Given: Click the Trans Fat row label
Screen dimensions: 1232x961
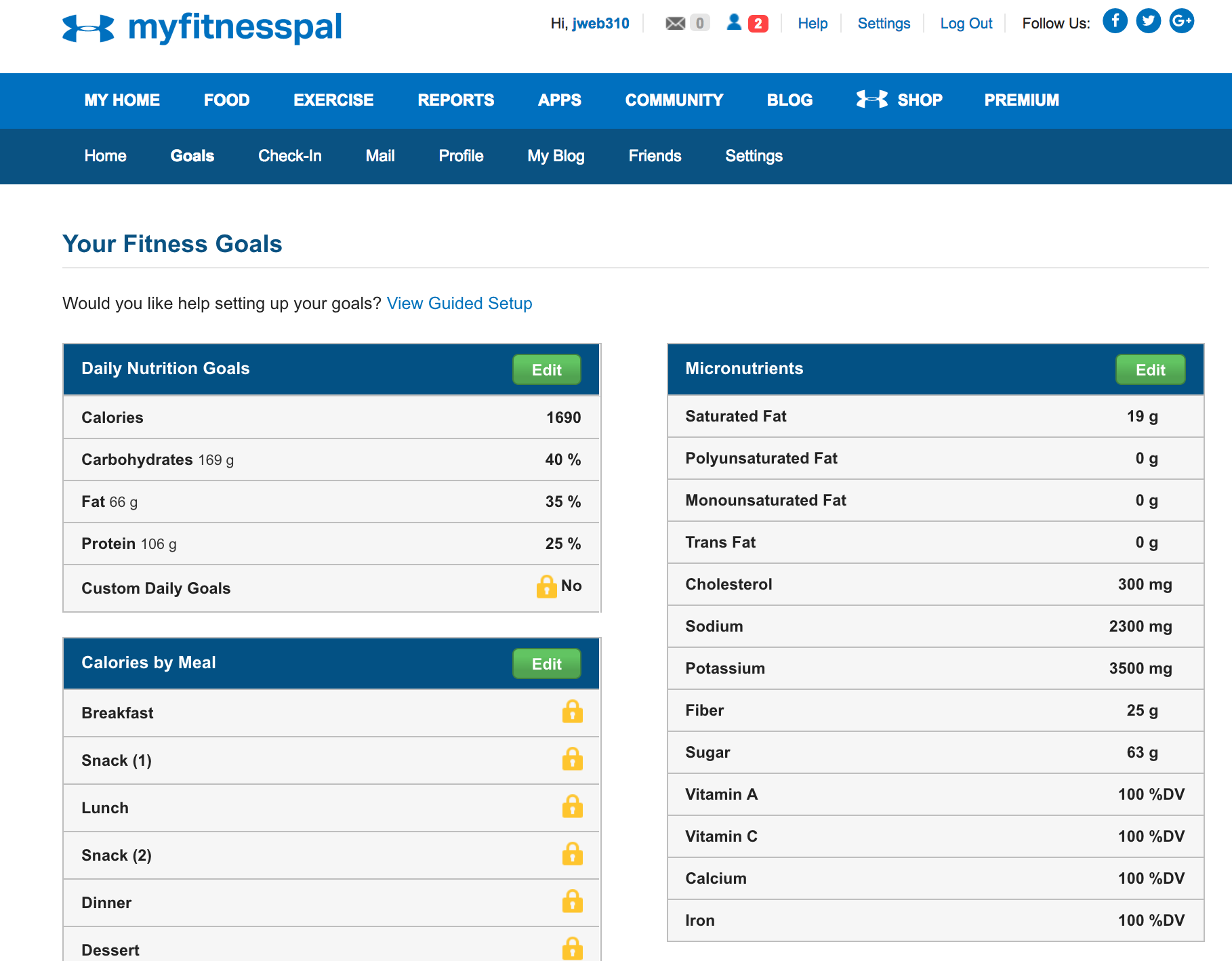Looking at the screenshot, I should pyautogui.click(x=720, y=542).
